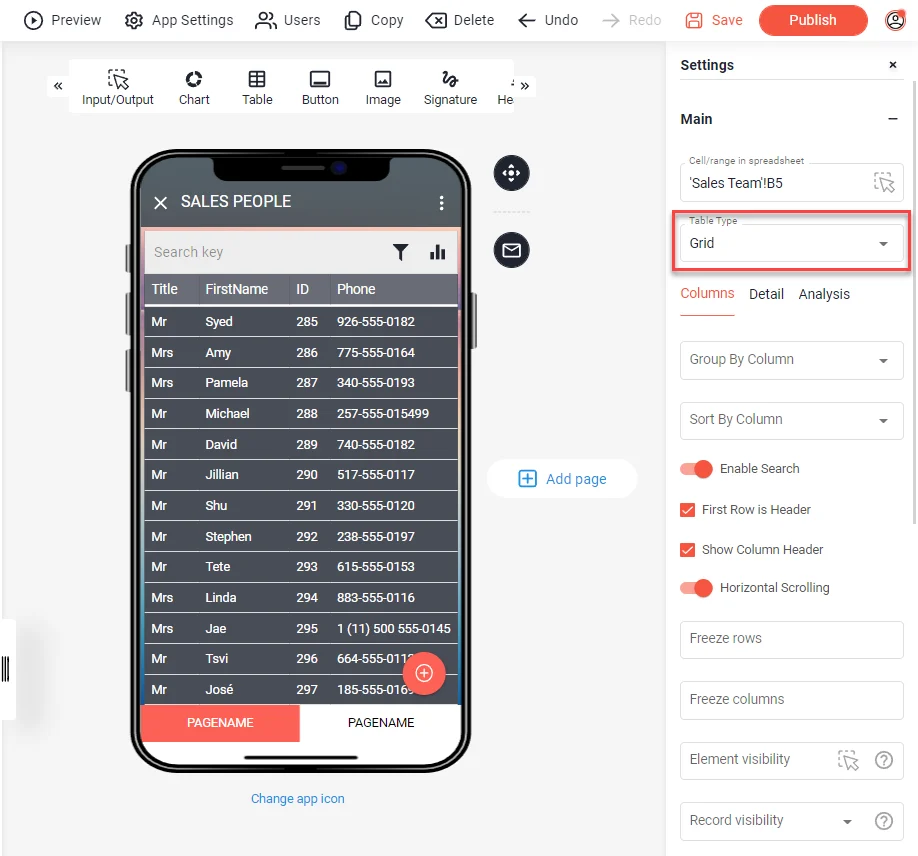This screenshot has height=856, width=918.
Task: Open the account profile icon
Action: tap(895, 20)
